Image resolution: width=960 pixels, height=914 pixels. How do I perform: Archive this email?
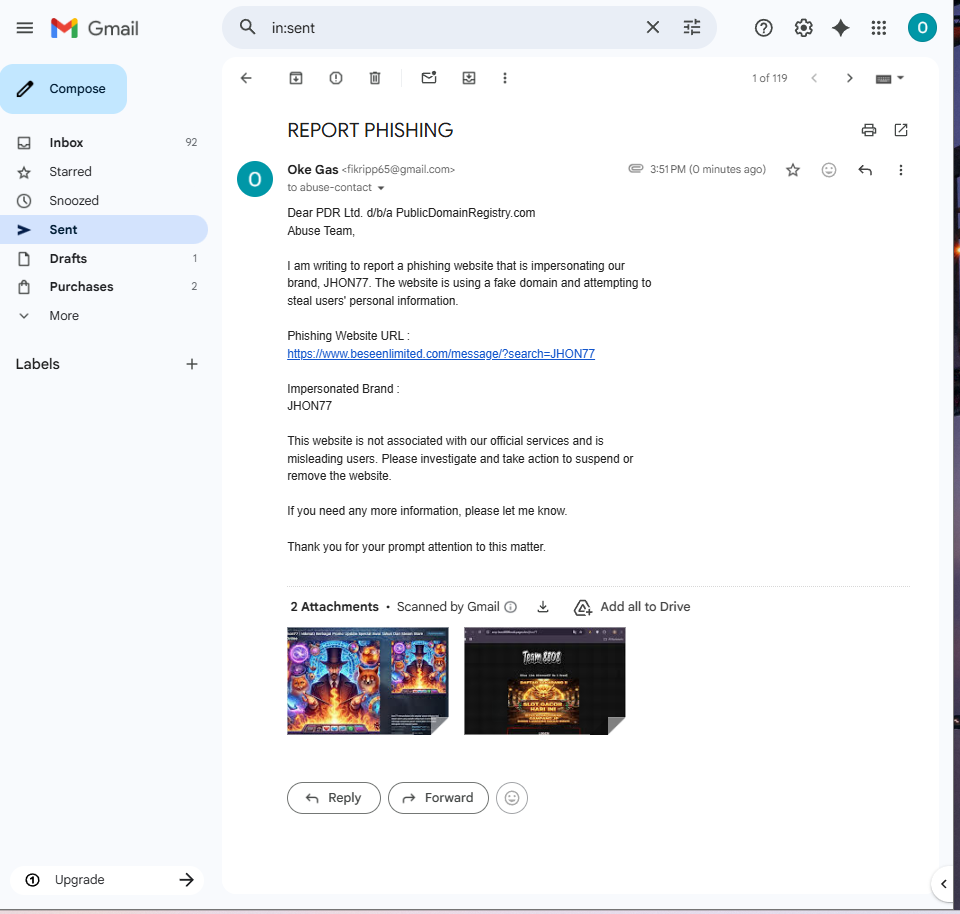[x=296, y=78]
